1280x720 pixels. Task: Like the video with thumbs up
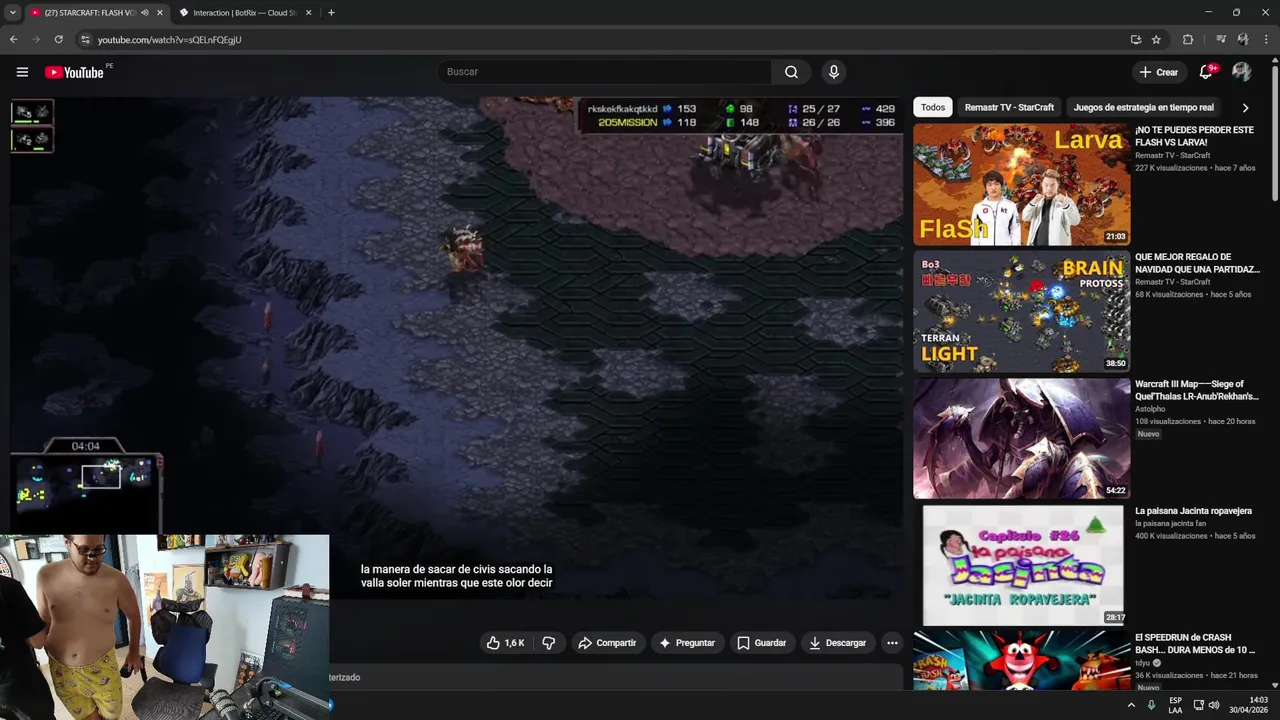click(505, 643)
